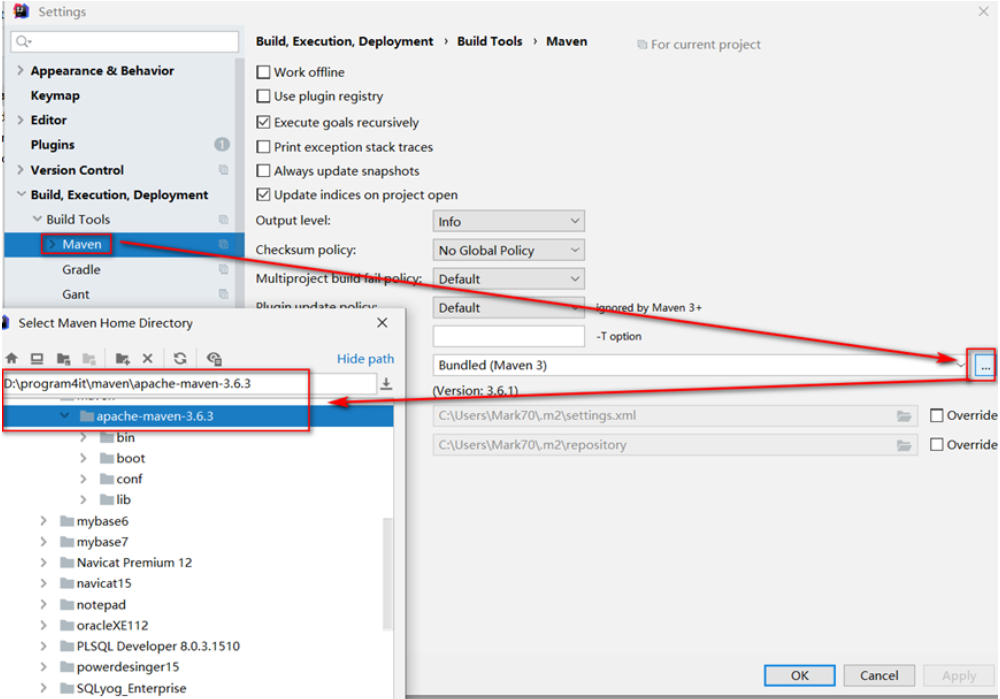Select Keymap in settings tree
The image size is (1000, 699).
point(55,96)
